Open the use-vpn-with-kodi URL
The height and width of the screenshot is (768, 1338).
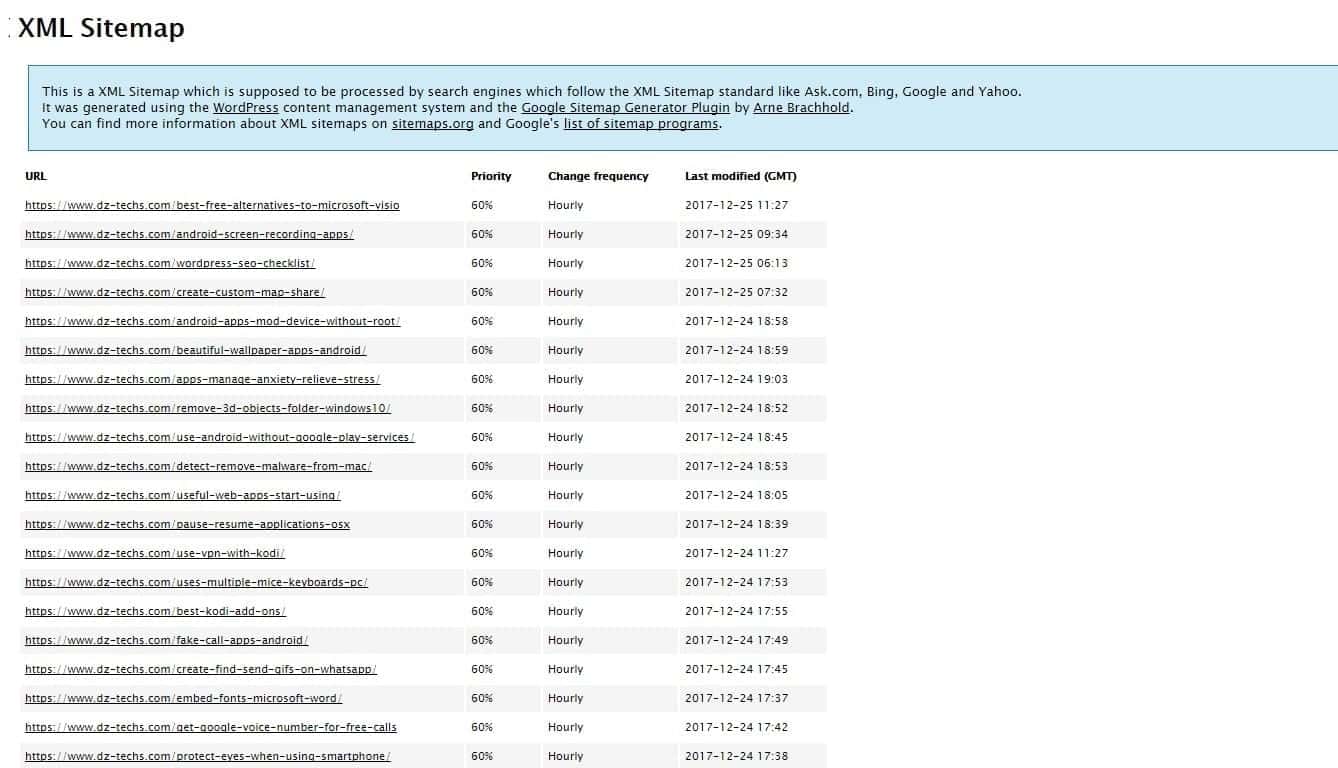[155, 553]
